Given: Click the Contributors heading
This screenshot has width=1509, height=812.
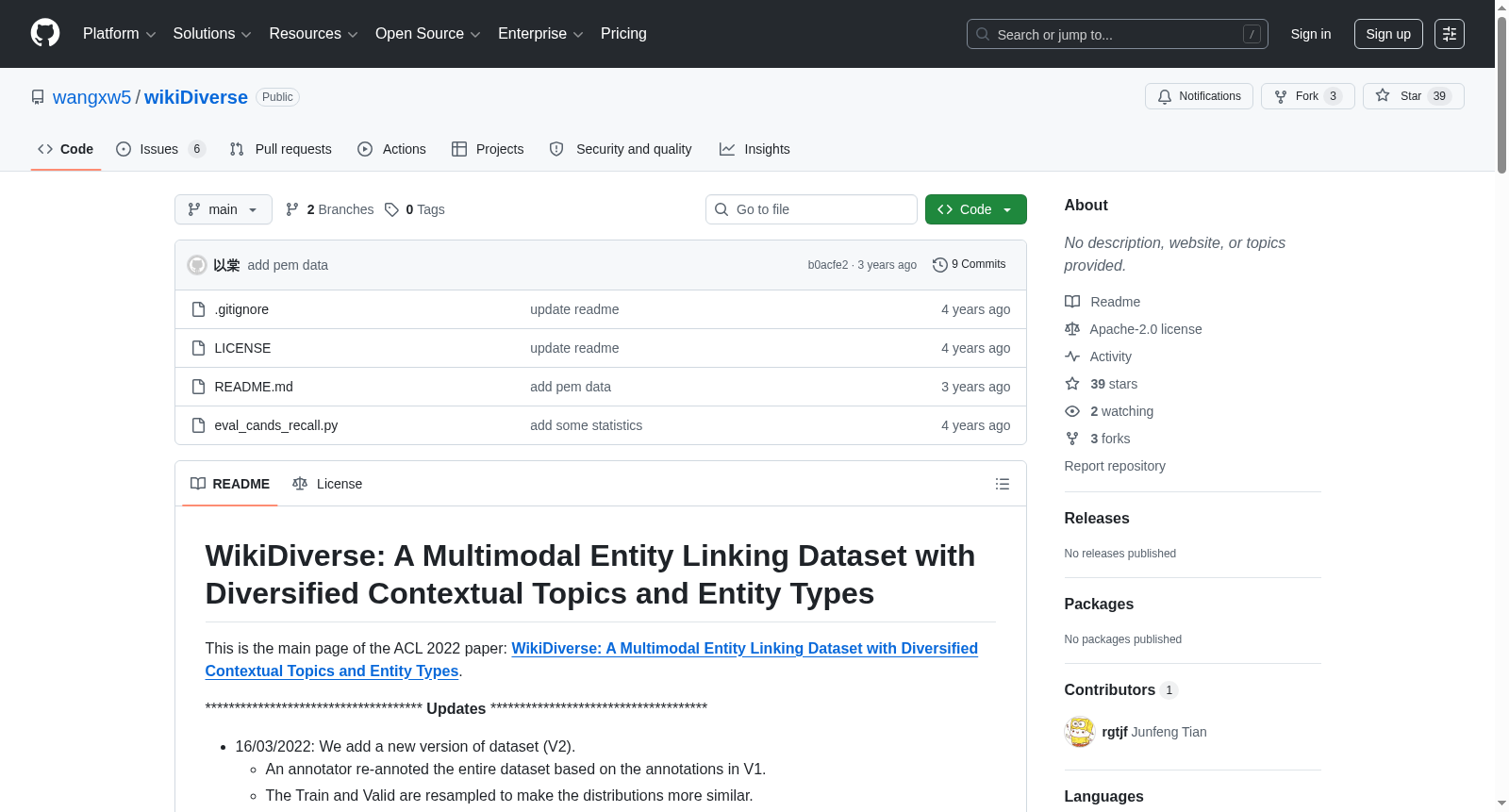Looking at the screenshot, I should point(1110,690).
